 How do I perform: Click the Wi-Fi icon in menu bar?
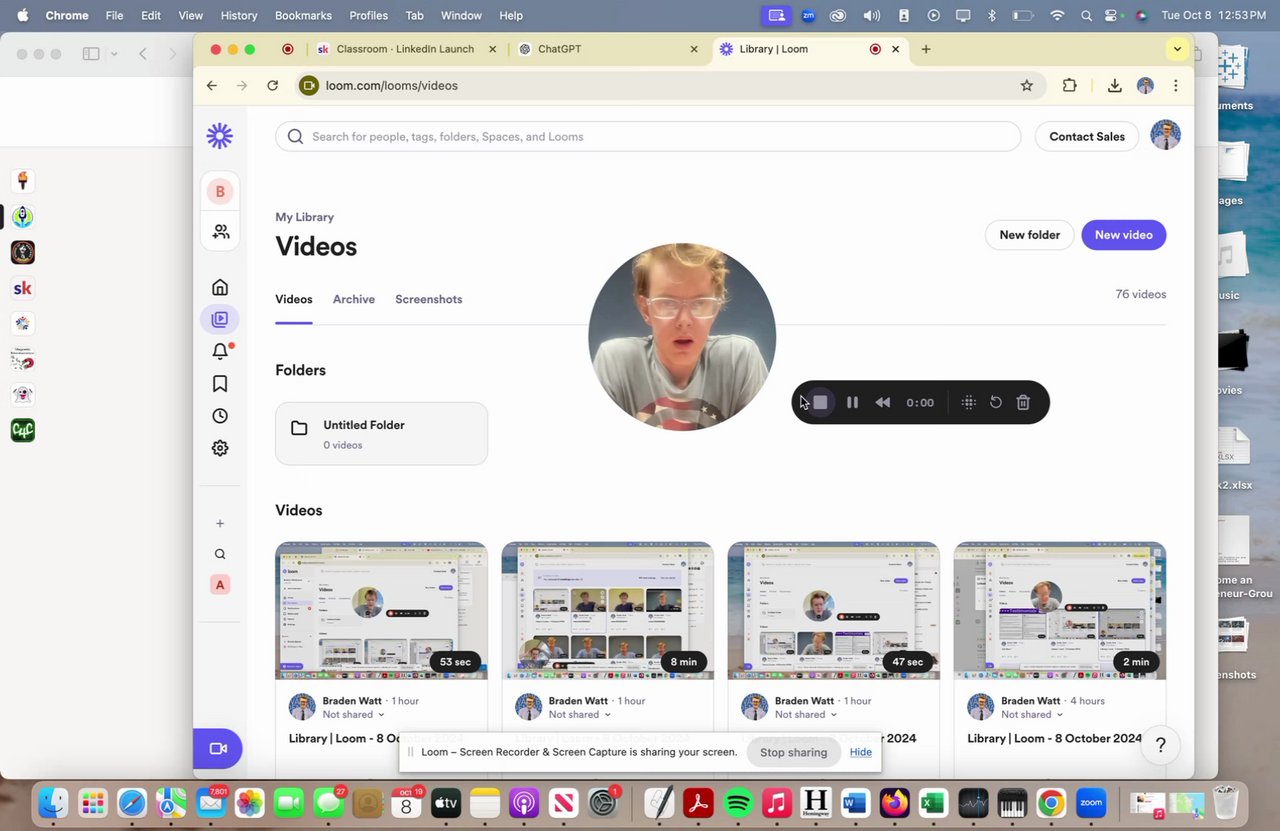(x=1057, y=16)
